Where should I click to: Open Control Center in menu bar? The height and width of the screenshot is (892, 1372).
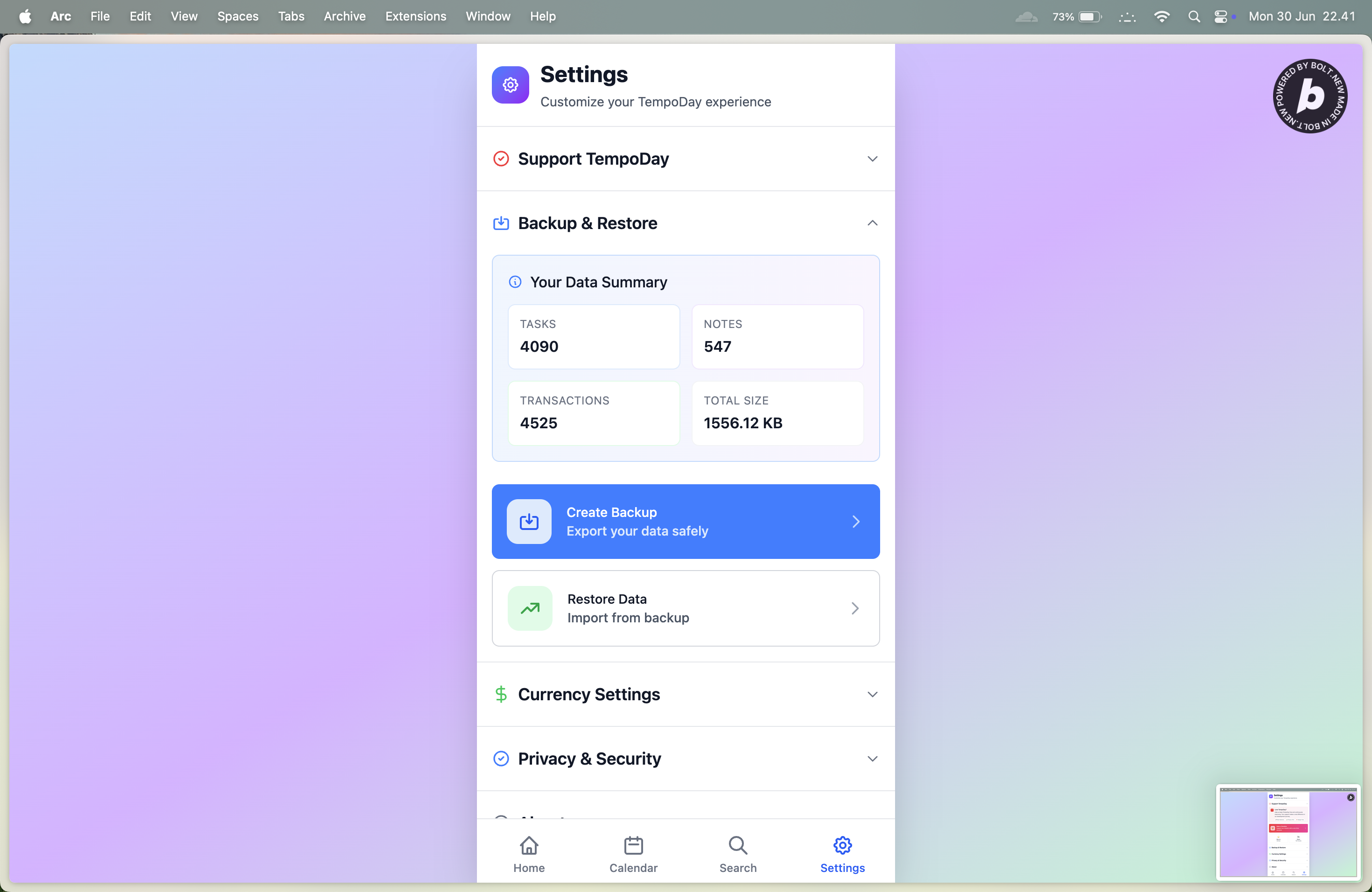[1221, 17]
